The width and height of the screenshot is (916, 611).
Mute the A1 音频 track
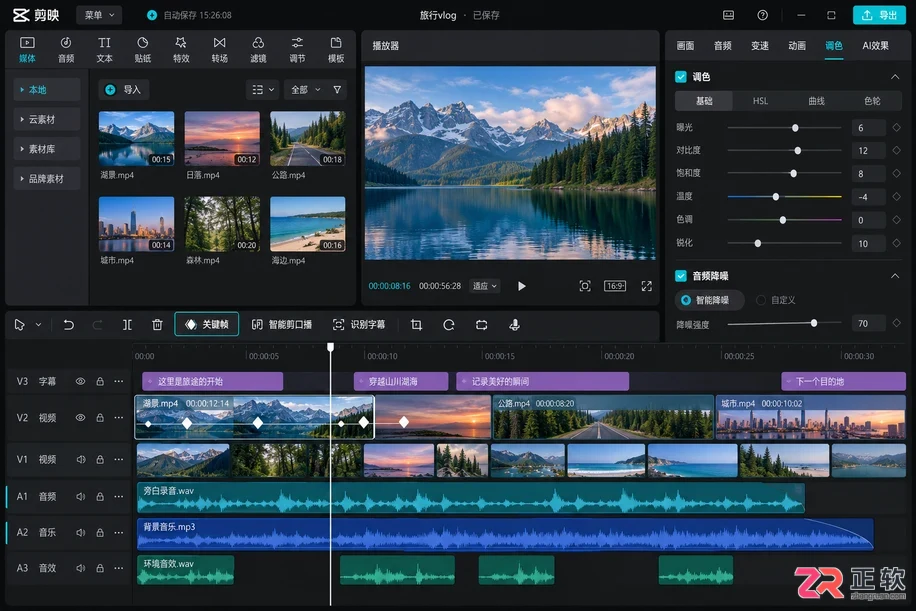point(81,497)
